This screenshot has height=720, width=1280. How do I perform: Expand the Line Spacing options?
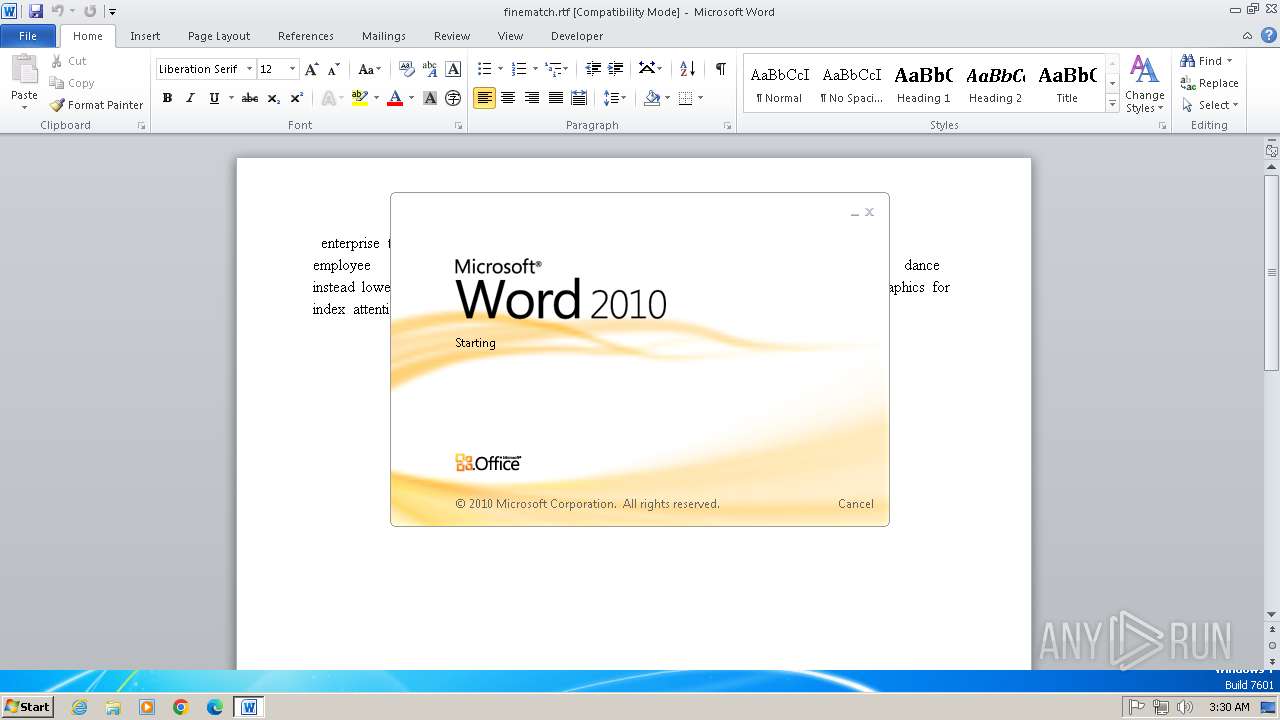coord(615,98)
